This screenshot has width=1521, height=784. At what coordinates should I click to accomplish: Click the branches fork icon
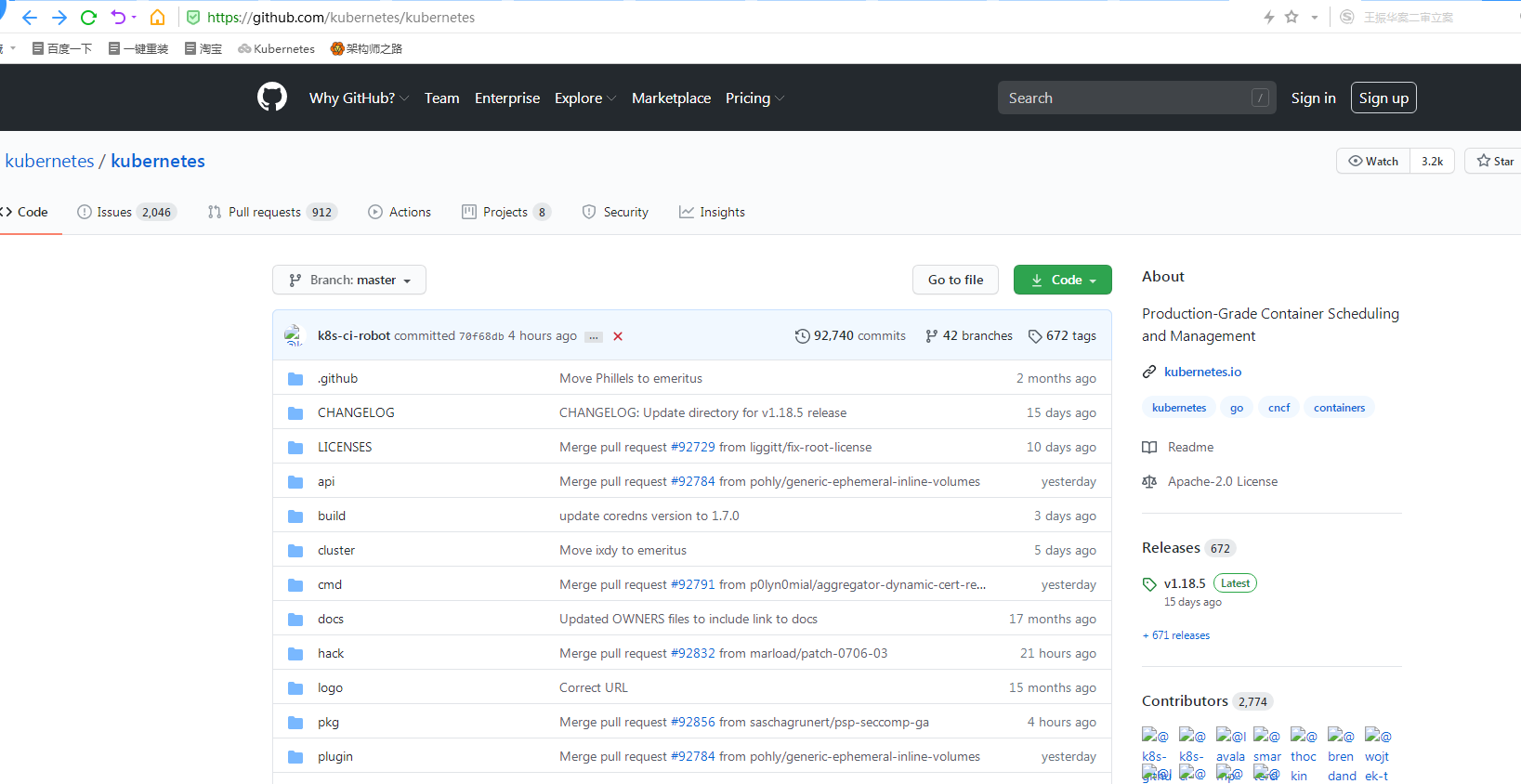(932, 336)
